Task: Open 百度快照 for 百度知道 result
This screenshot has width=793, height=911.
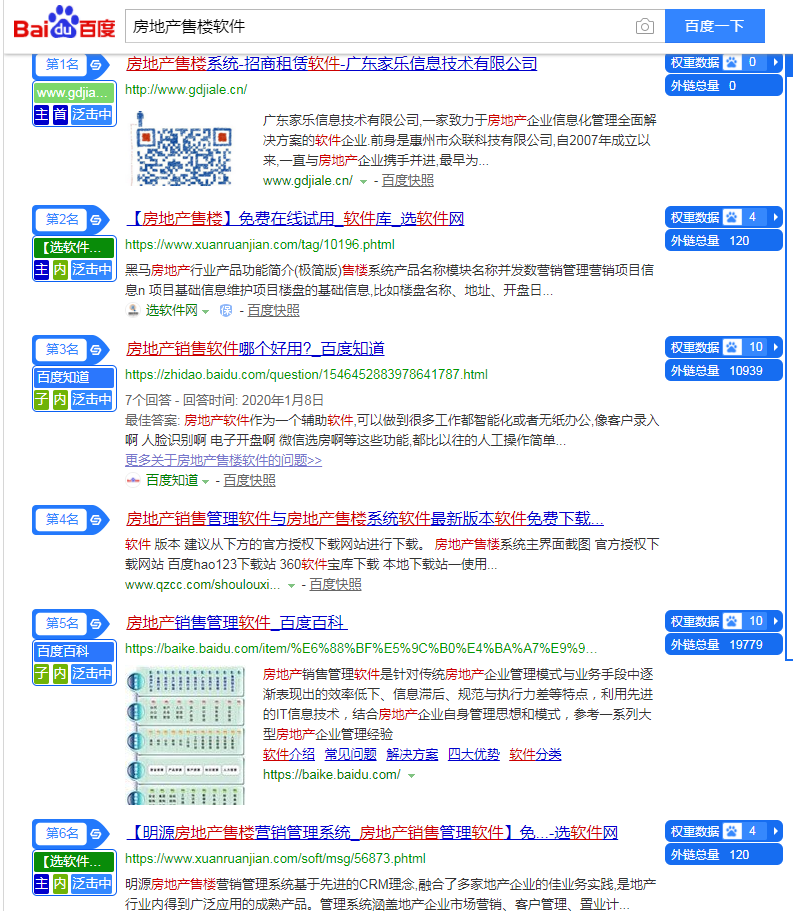Action: tap(249, 480)
